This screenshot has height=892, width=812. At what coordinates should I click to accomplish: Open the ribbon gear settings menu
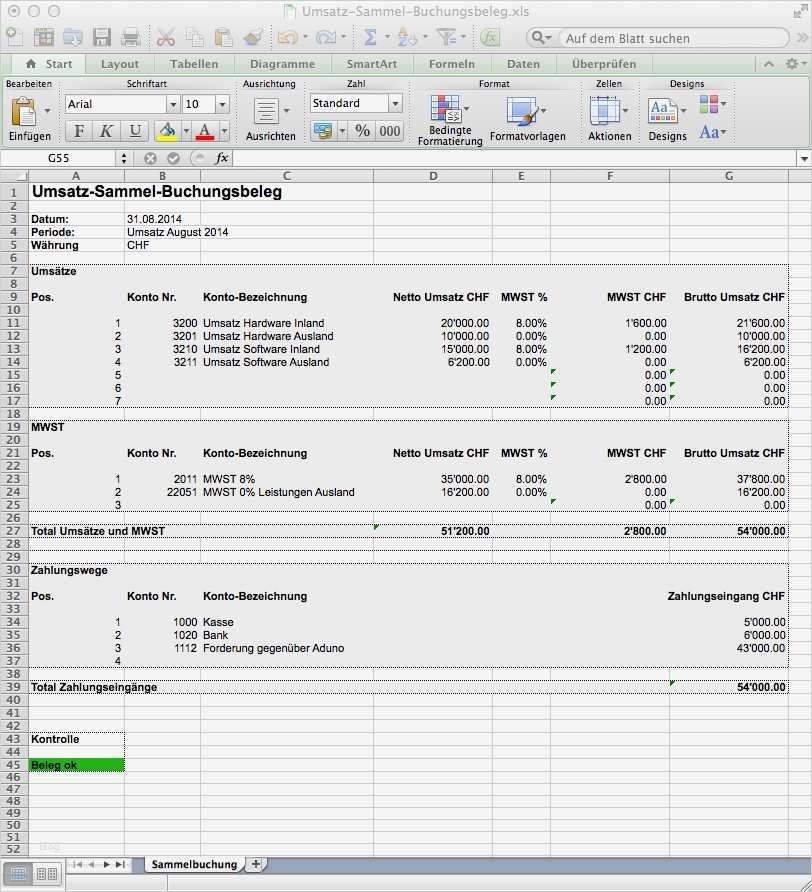(x=795, y=64)
